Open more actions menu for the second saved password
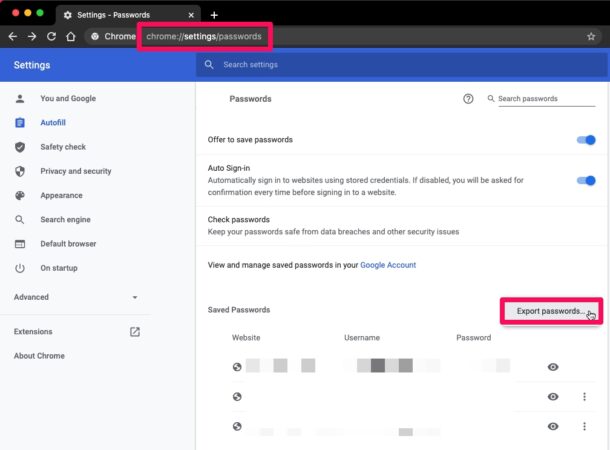Image resolution: width=610 pixels, height=450 pixels. (x=584, y=397)
